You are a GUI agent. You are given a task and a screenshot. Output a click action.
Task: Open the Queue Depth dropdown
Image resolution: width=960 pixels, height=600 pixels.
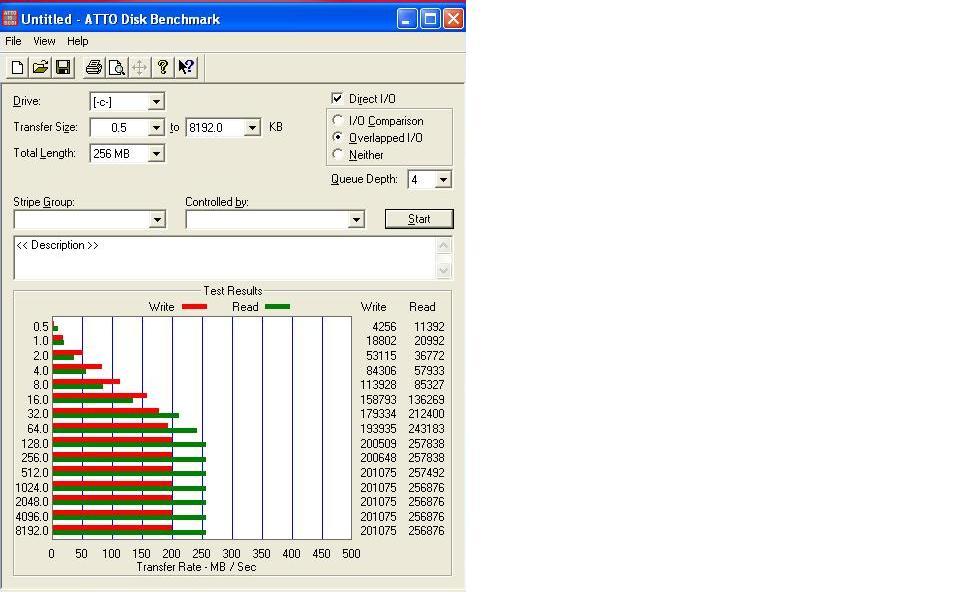[443, 179]
